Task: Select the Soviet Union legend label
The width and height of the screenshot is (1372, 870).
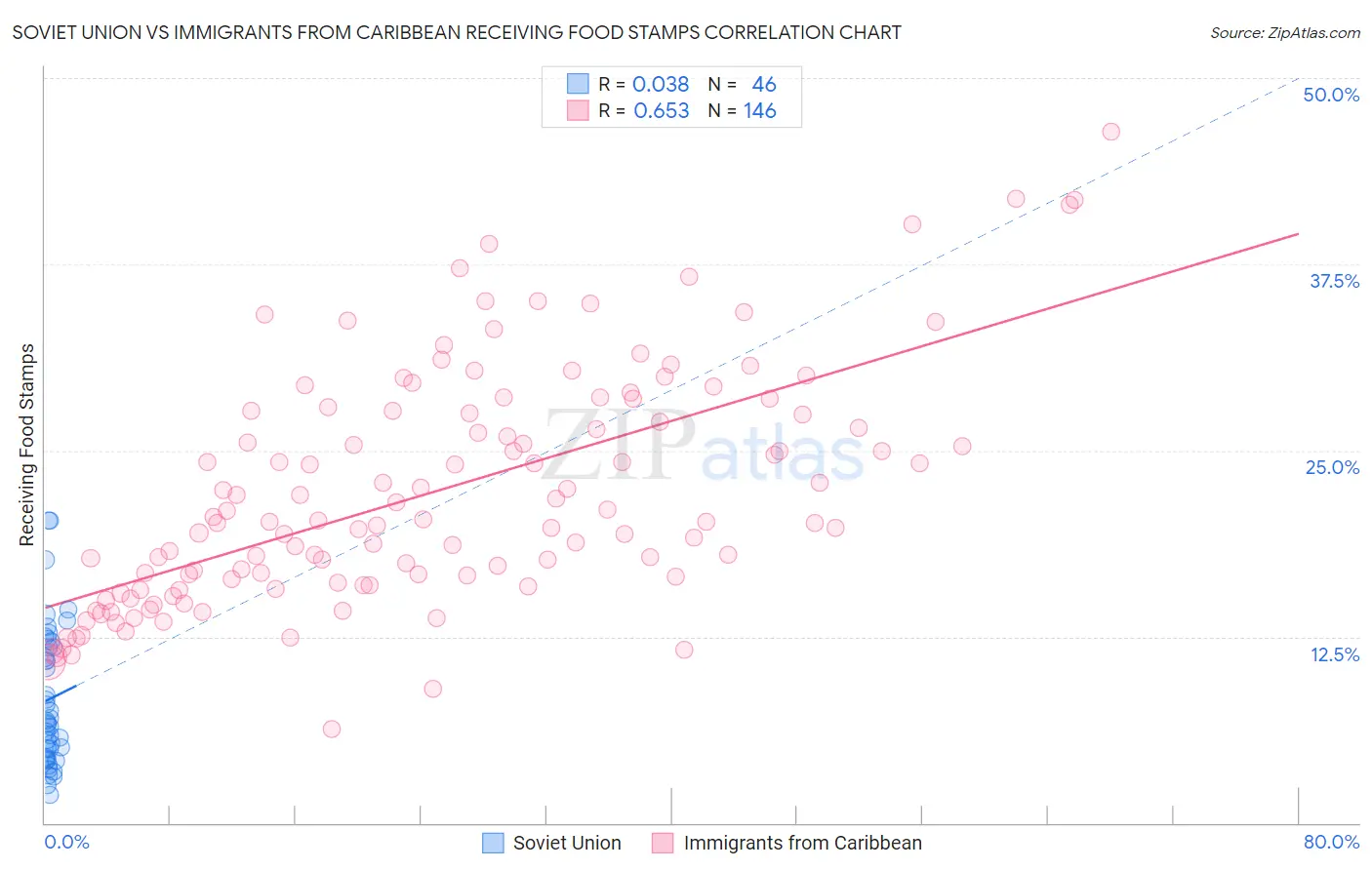Action: [567, 843]
